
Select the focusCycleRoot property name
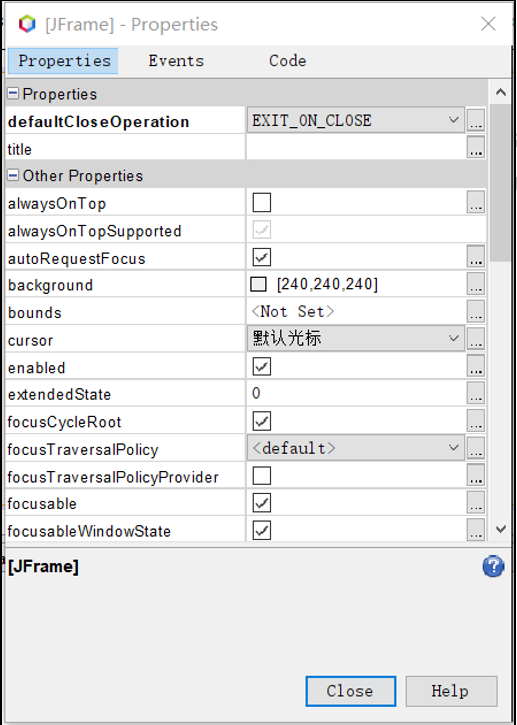(64, 422)
